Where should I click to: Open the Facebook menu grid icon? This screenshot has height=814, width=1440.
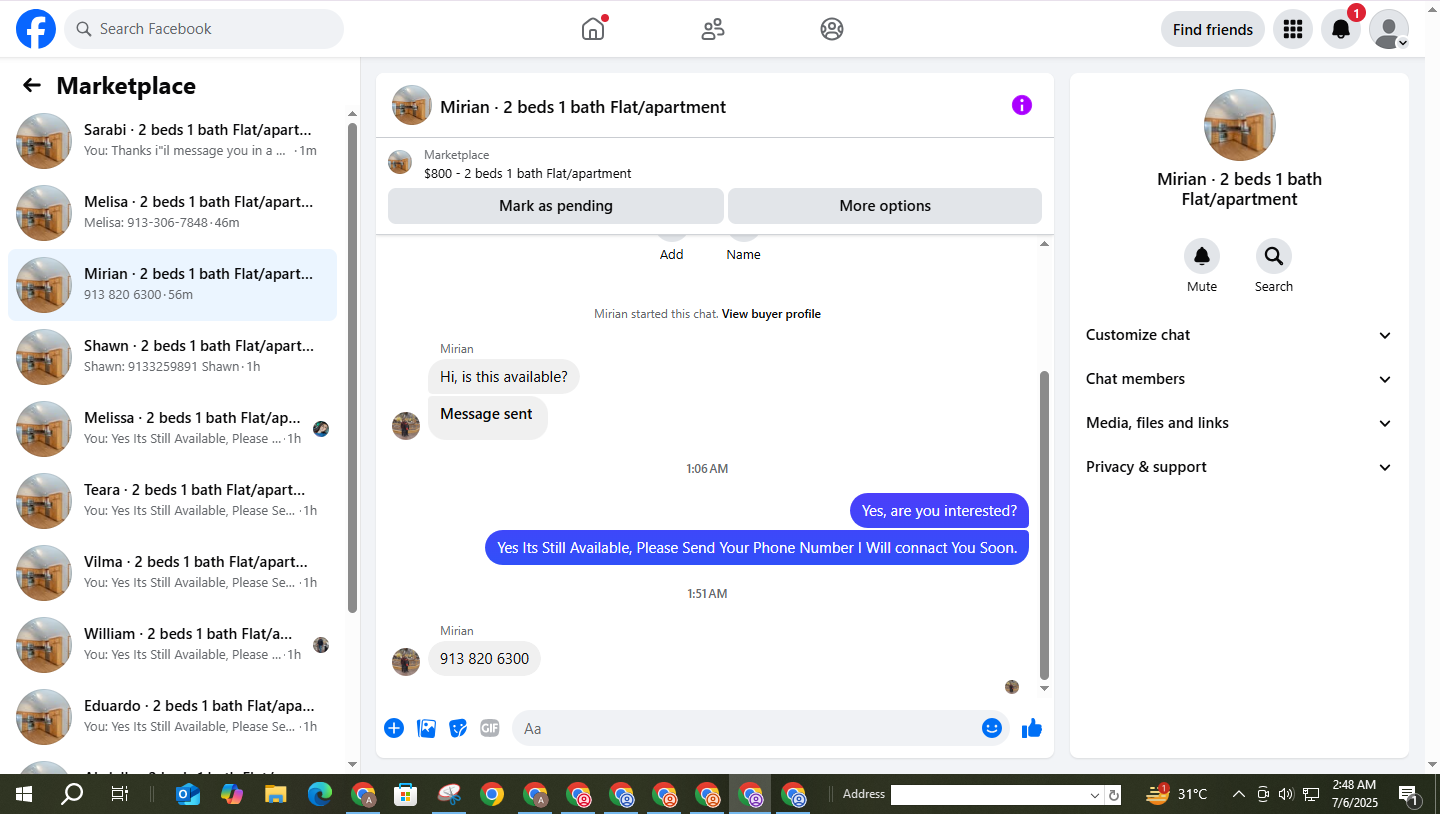pyautogui.click(x=1293, y=29)
